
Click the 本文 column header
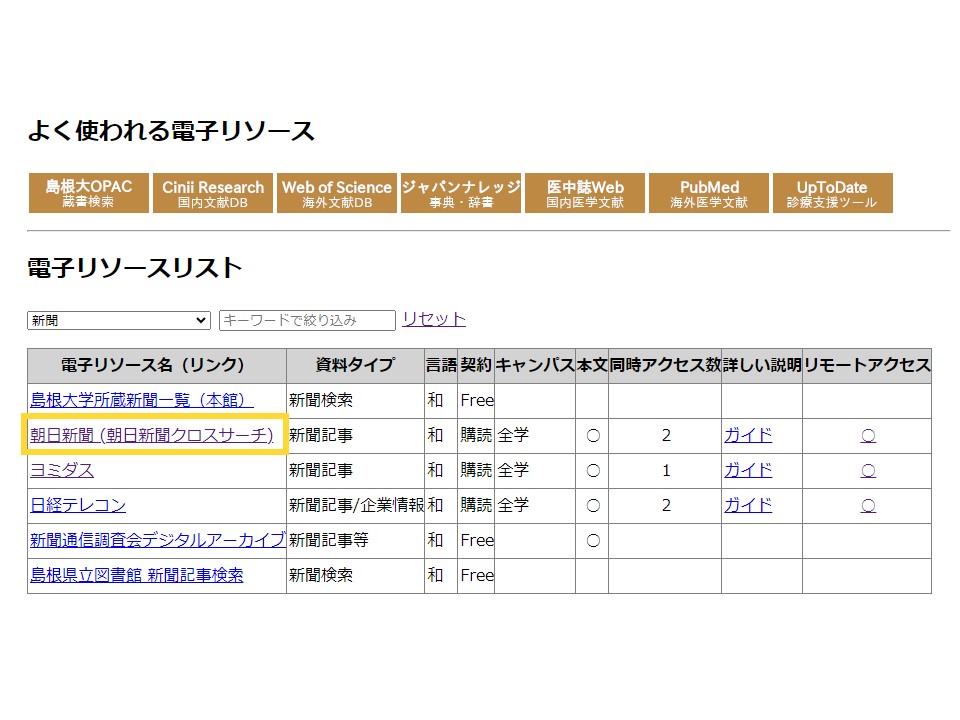coord(592,366)
